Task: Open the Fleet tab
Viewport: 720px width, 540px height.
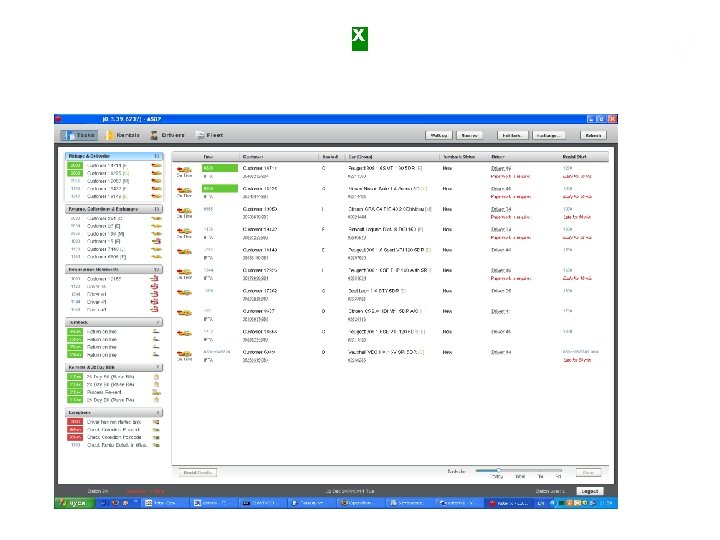Action: point(209,135)
